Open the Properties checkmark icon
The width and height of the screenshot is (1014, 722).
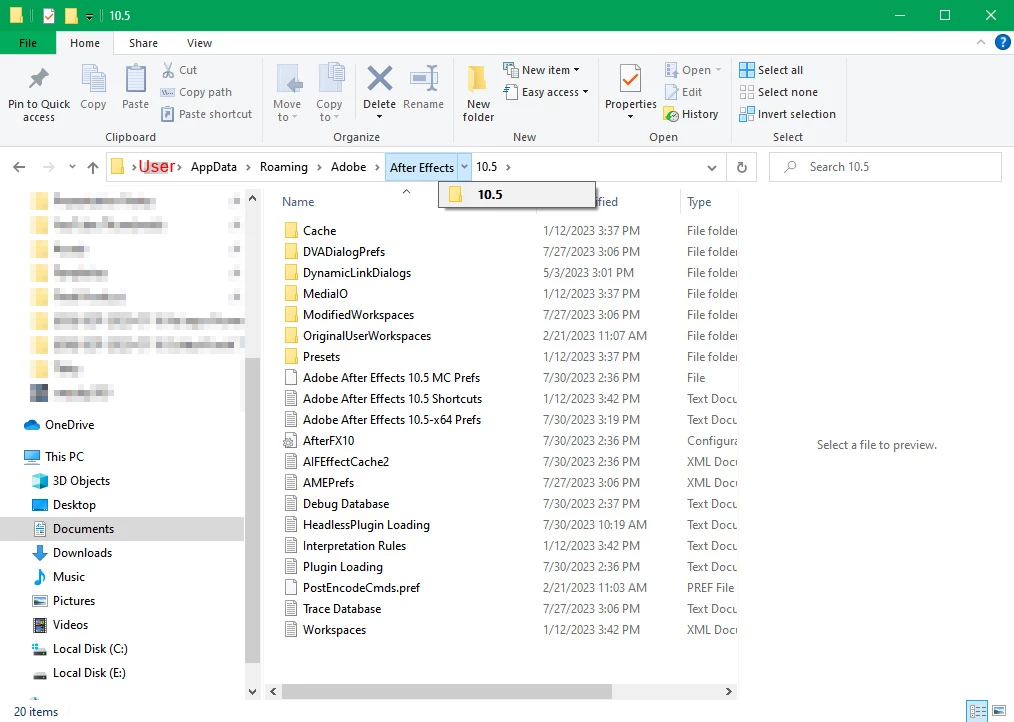click(x=630, y=80)
